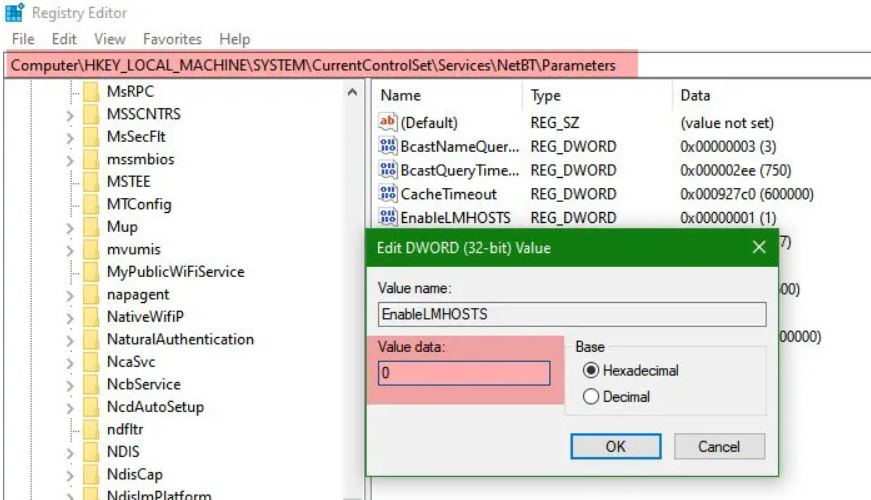871x500 pixels.
Task: Click the tree pane scroll-up arrow
Action: pos(353,92)
